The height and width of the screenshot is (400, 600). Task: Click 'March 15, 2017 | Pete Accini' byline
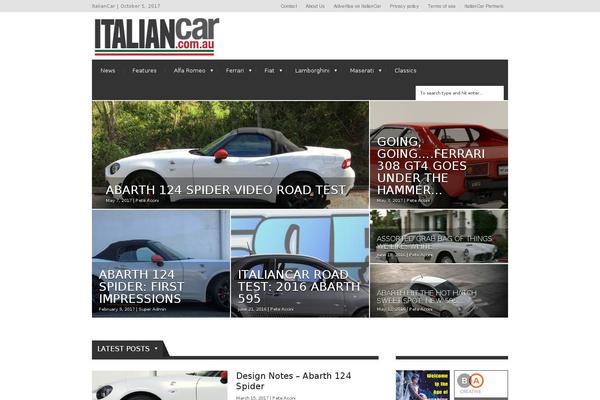click(x=266, y=398)
